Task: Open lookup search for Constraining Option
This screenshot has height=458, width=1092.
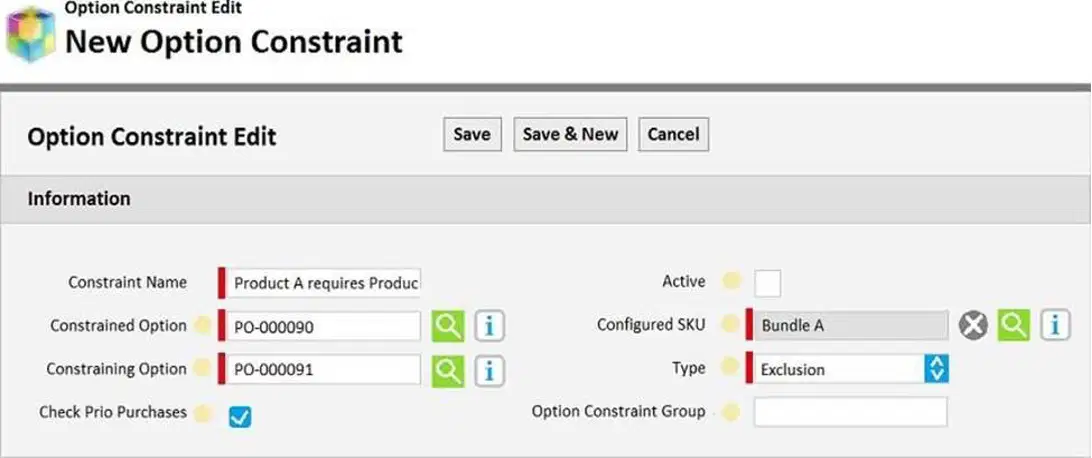Action: tap(447, 370)
